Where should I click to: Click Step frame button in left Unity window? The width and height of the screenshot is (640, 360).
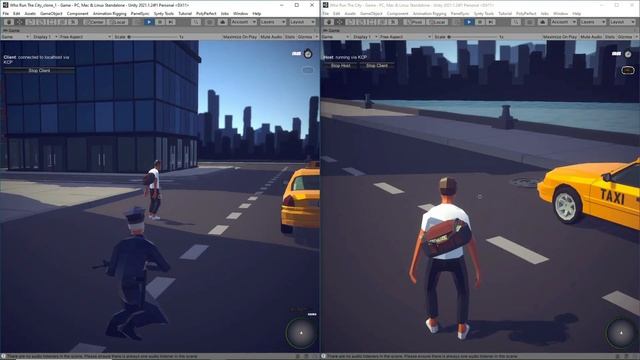pyautogui.click(x=171, y=22)
